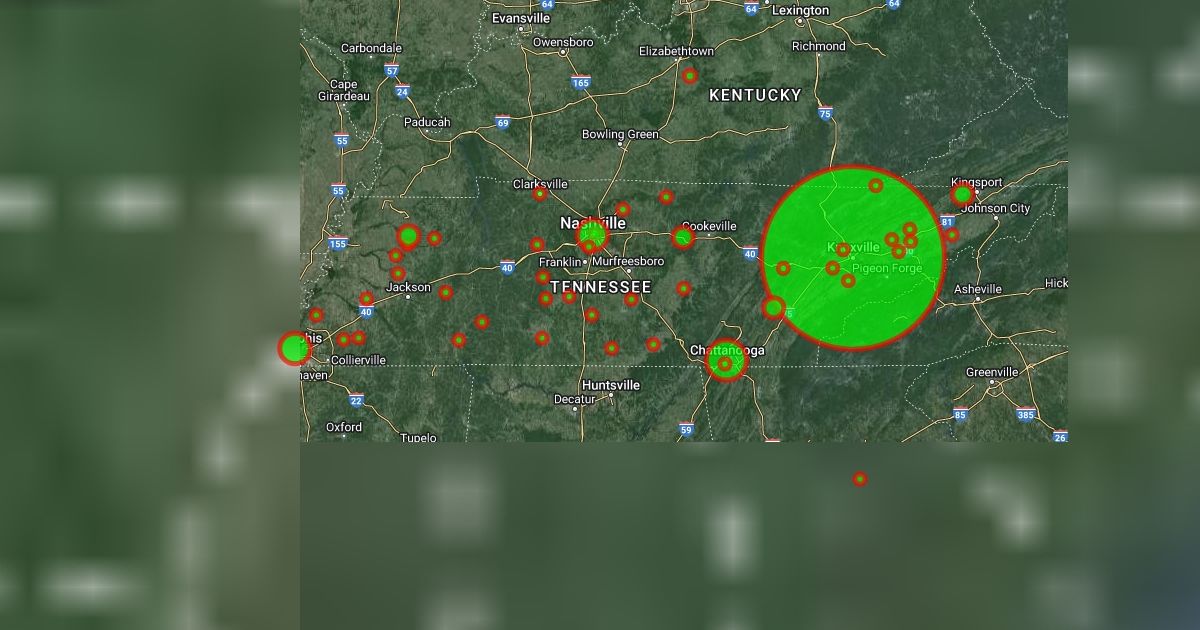Viewport: 1200px width, 630px height.
Task: Click the Huntsville city label
Action: [611, 385]
